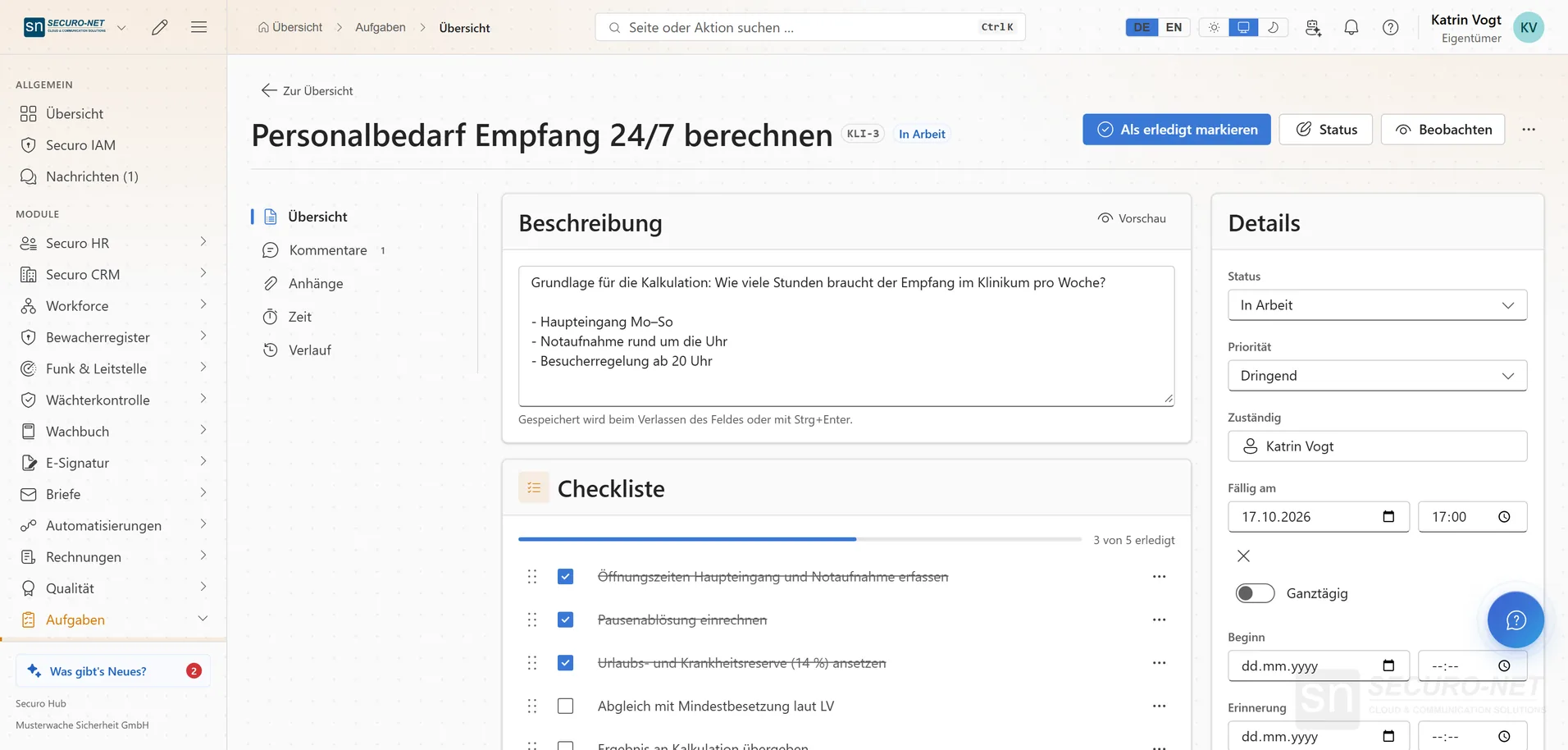This screenshot has height=750, width=1568.
Task: Open Was gibt's Neues panel
Action: (113, 671)
